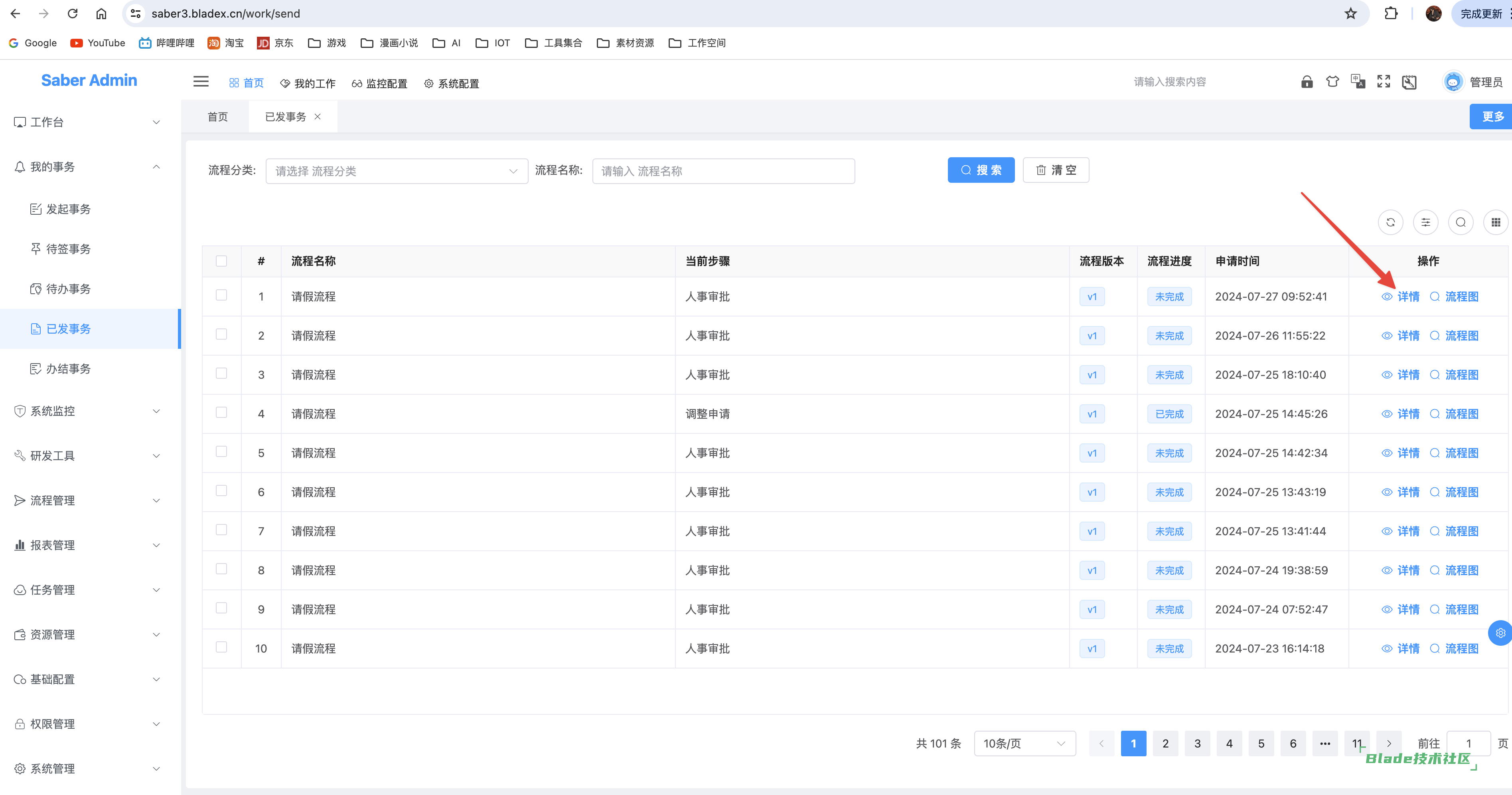Jump to page 11
1512x795 pixels.
(1356, 744)
